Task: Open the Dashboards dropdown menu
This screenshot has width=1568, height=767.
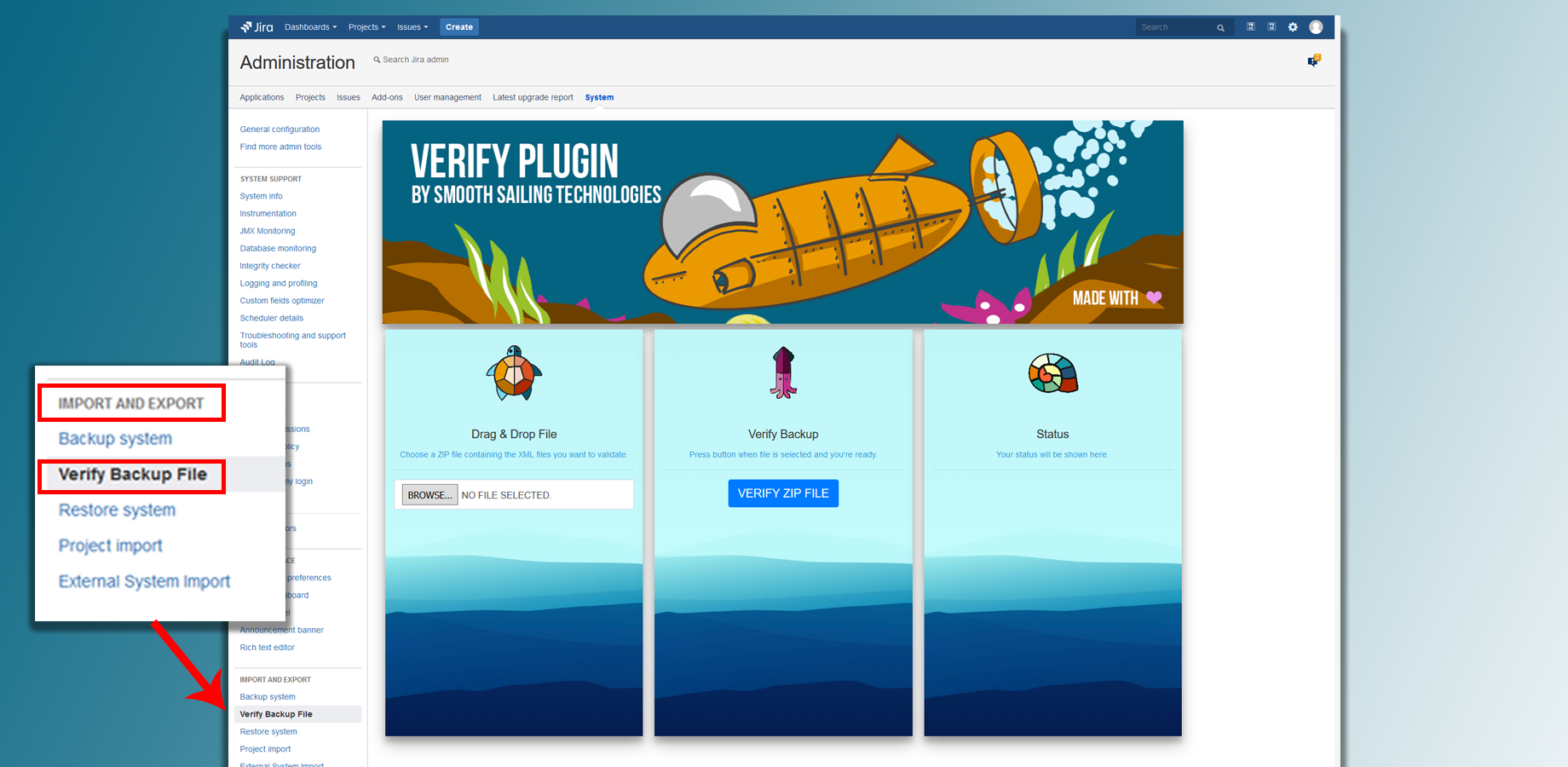Action: coord(310,27)
